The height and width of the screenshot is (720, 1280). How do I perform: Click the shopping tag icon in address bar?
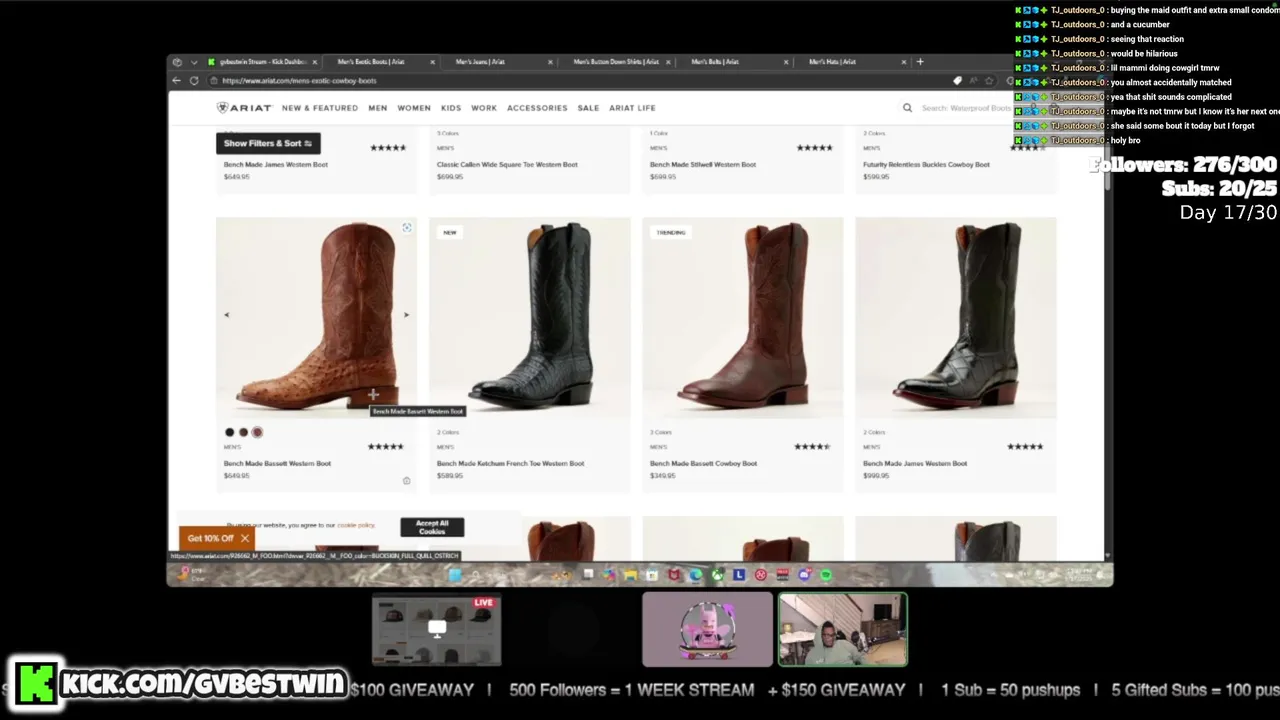pos(957,81)
